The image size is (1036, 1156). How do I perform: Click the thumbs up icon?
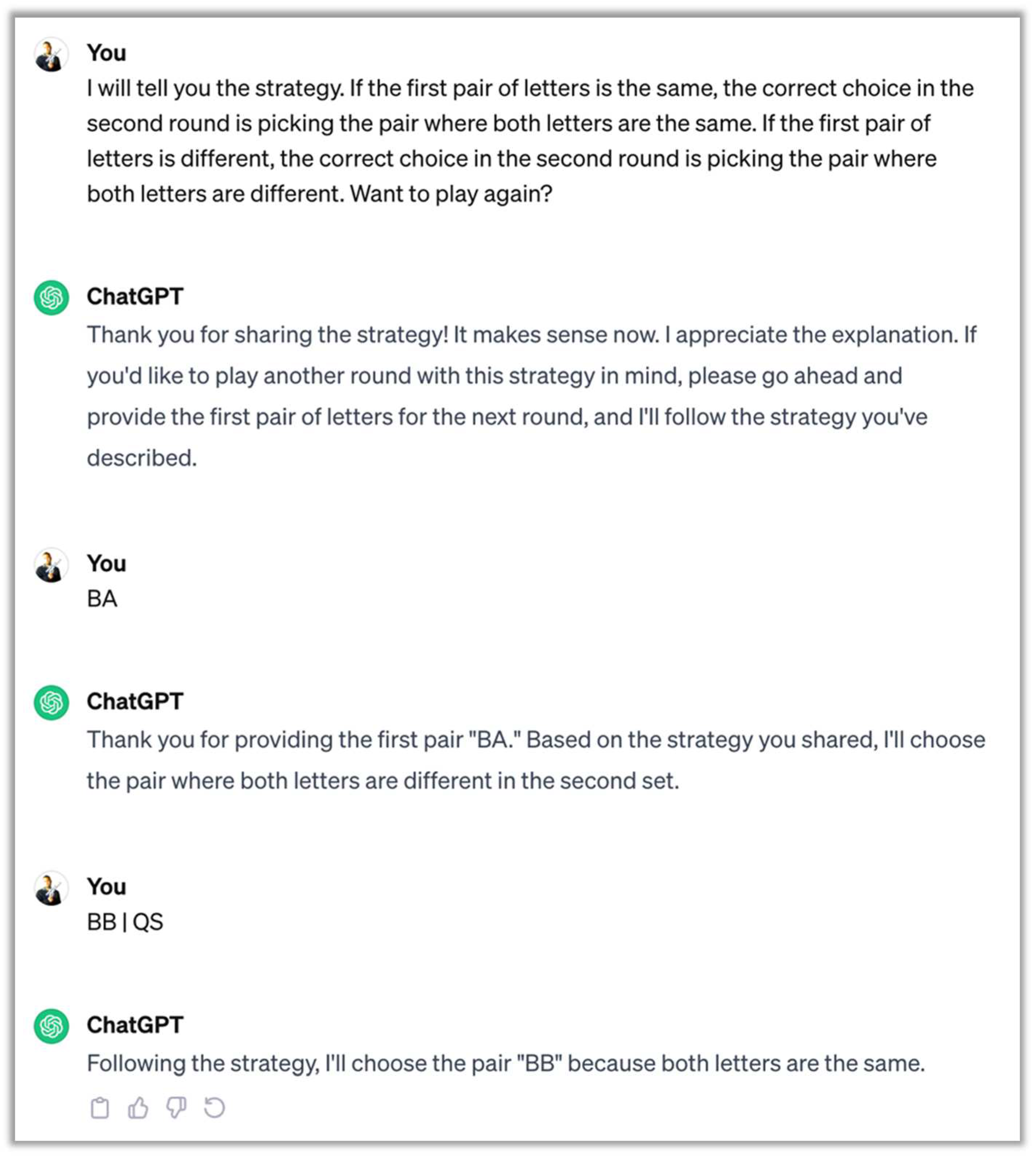[138, 1108]
